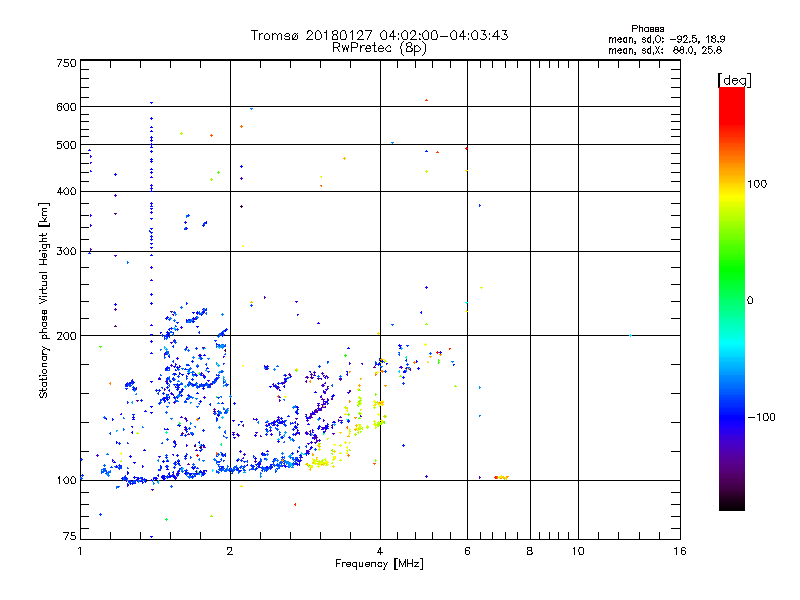
Task: Click the 'RwPretec (8p)' subtitle
Action: (379, 48)
